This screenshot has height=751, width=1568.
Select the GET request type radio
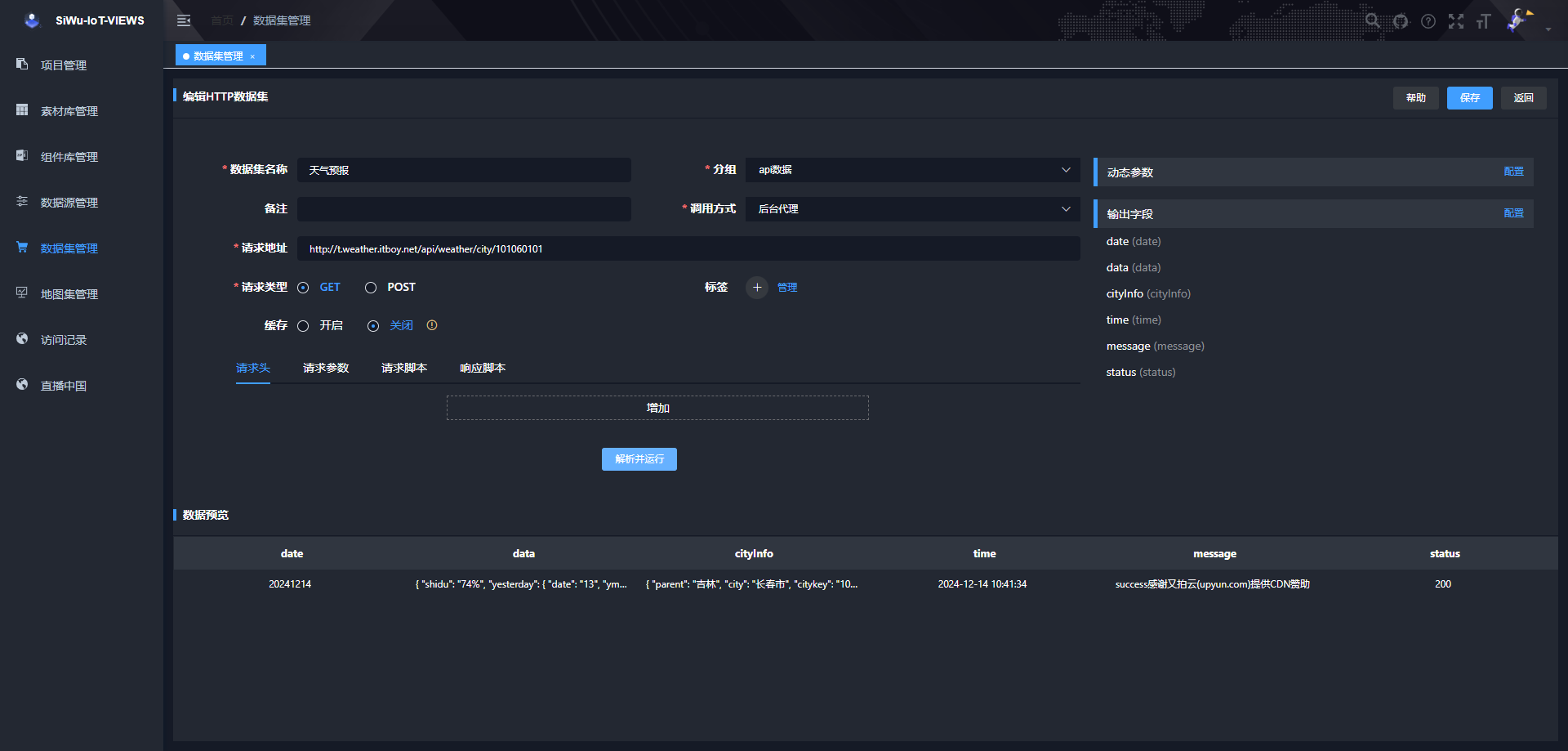coord(303,288)
